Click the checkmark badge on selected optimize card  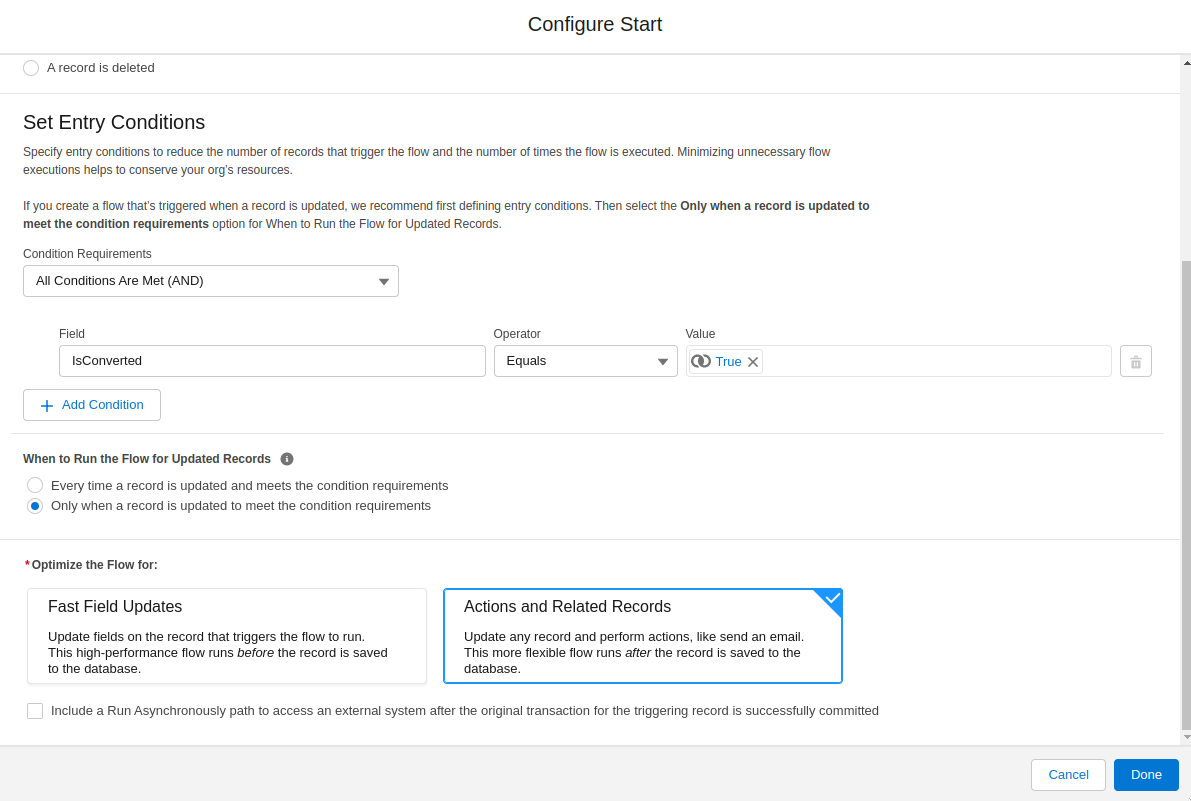832,598
